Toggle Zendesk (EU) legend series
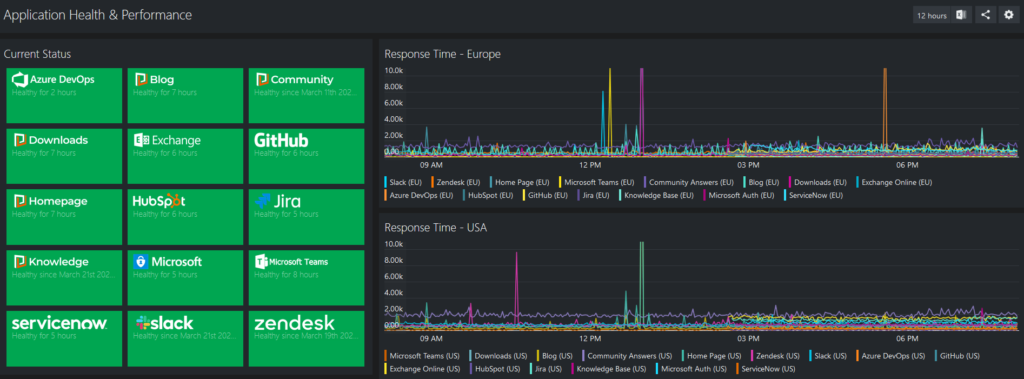Screen dimensions: 1024x379 [456, 182]
